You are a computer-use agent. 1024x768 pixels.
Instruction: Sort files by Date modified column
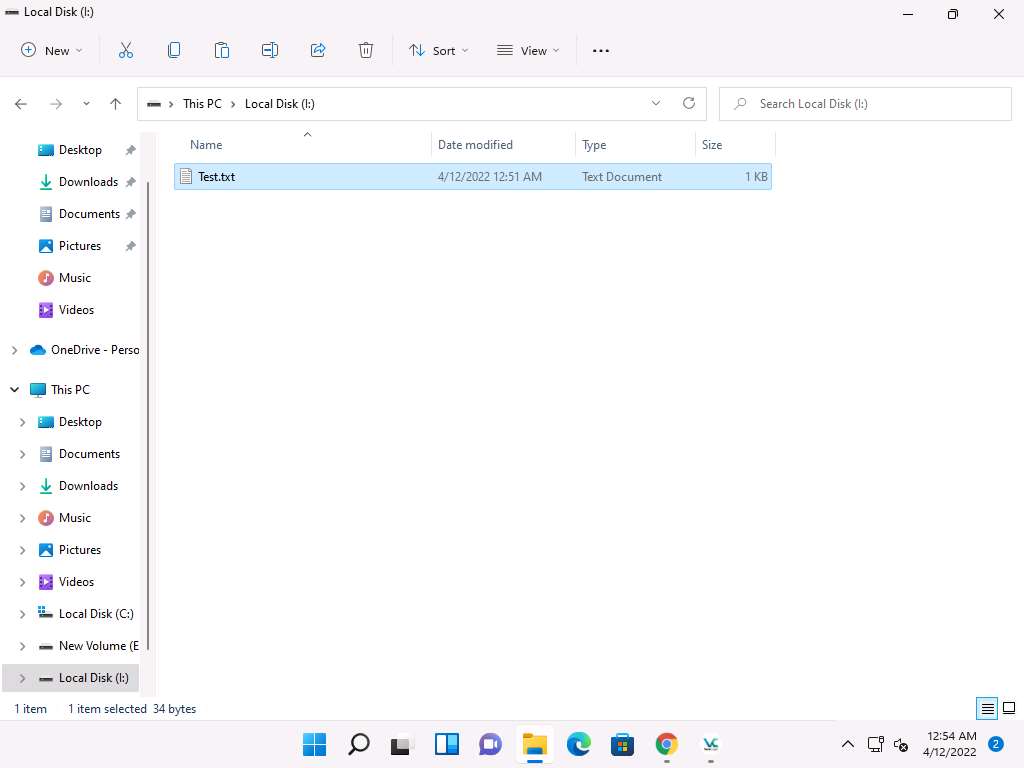click(475, 145)
